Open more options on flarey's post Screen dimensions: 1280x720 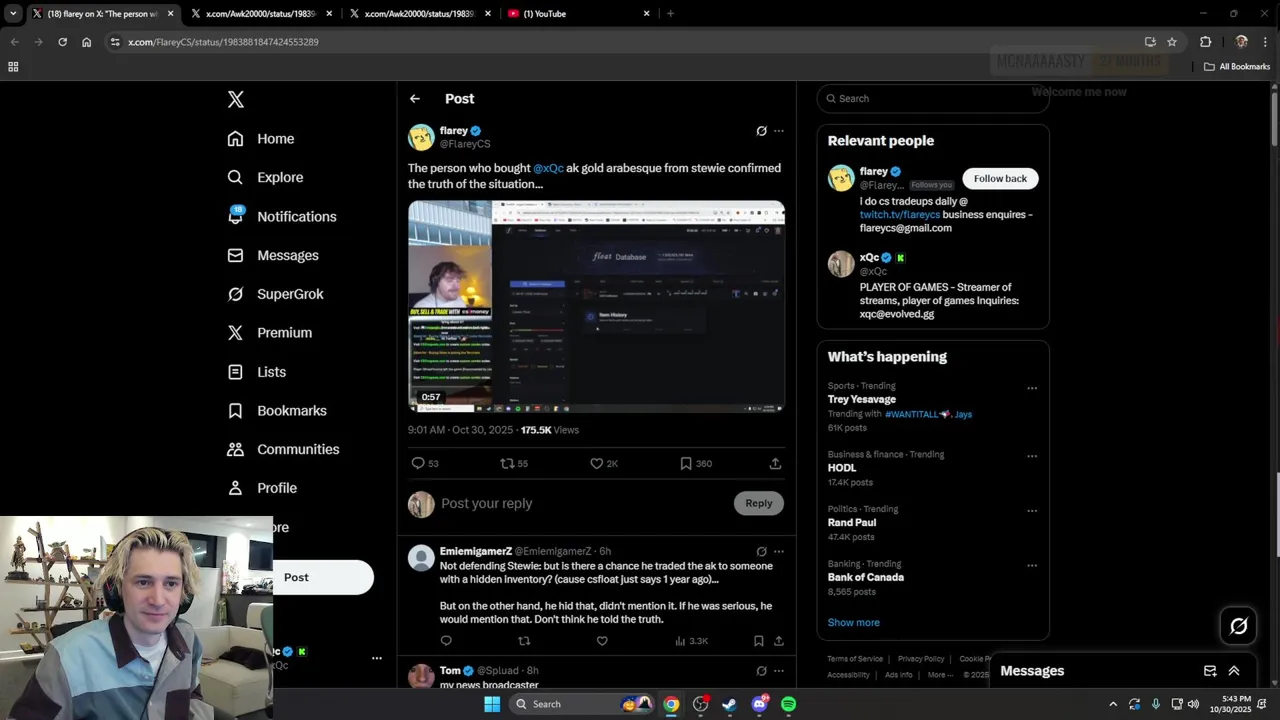pos(779,131)
